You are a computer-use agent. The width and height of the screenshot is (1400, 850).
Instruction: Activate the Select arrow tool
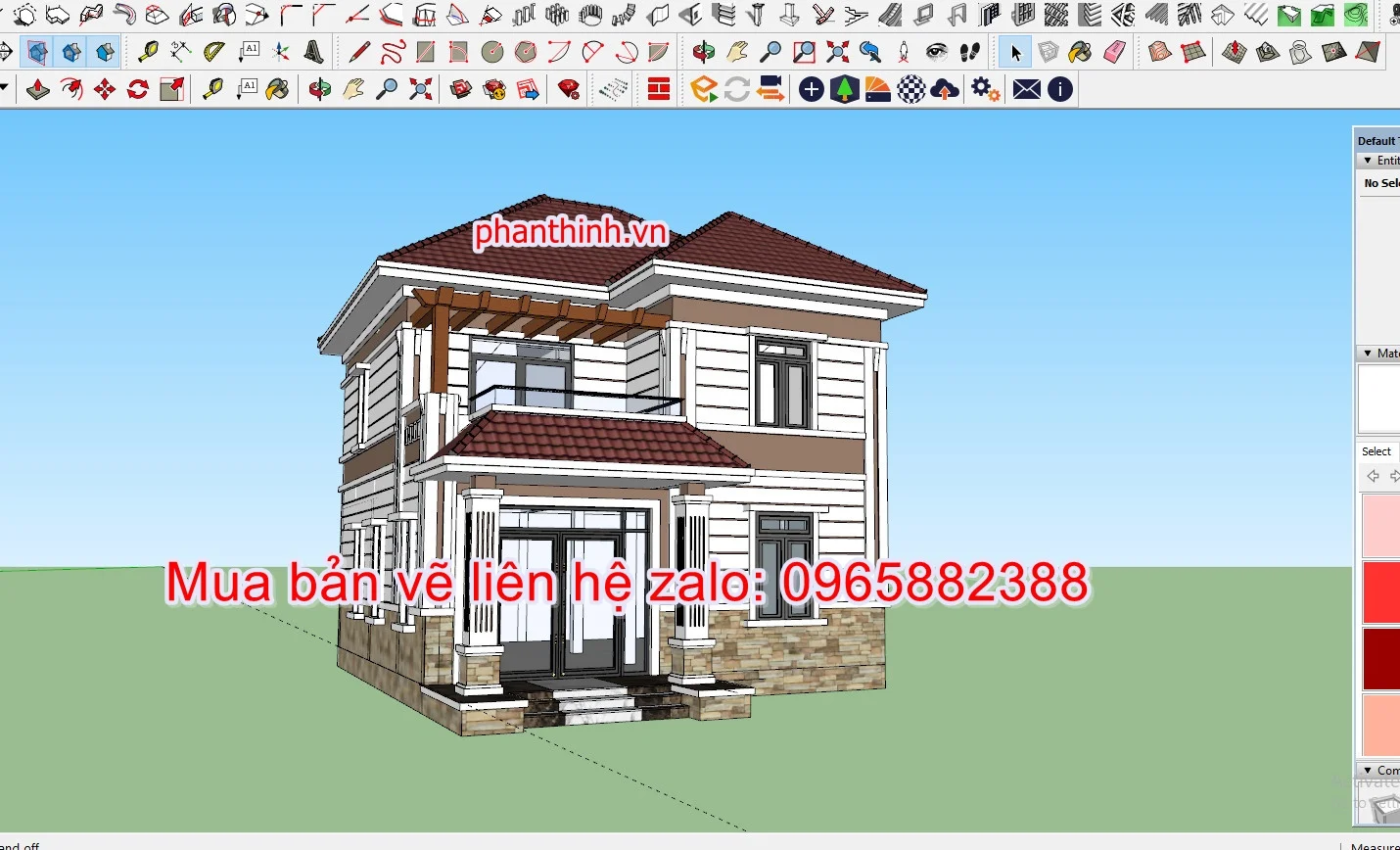click(x=1015, y=52)
